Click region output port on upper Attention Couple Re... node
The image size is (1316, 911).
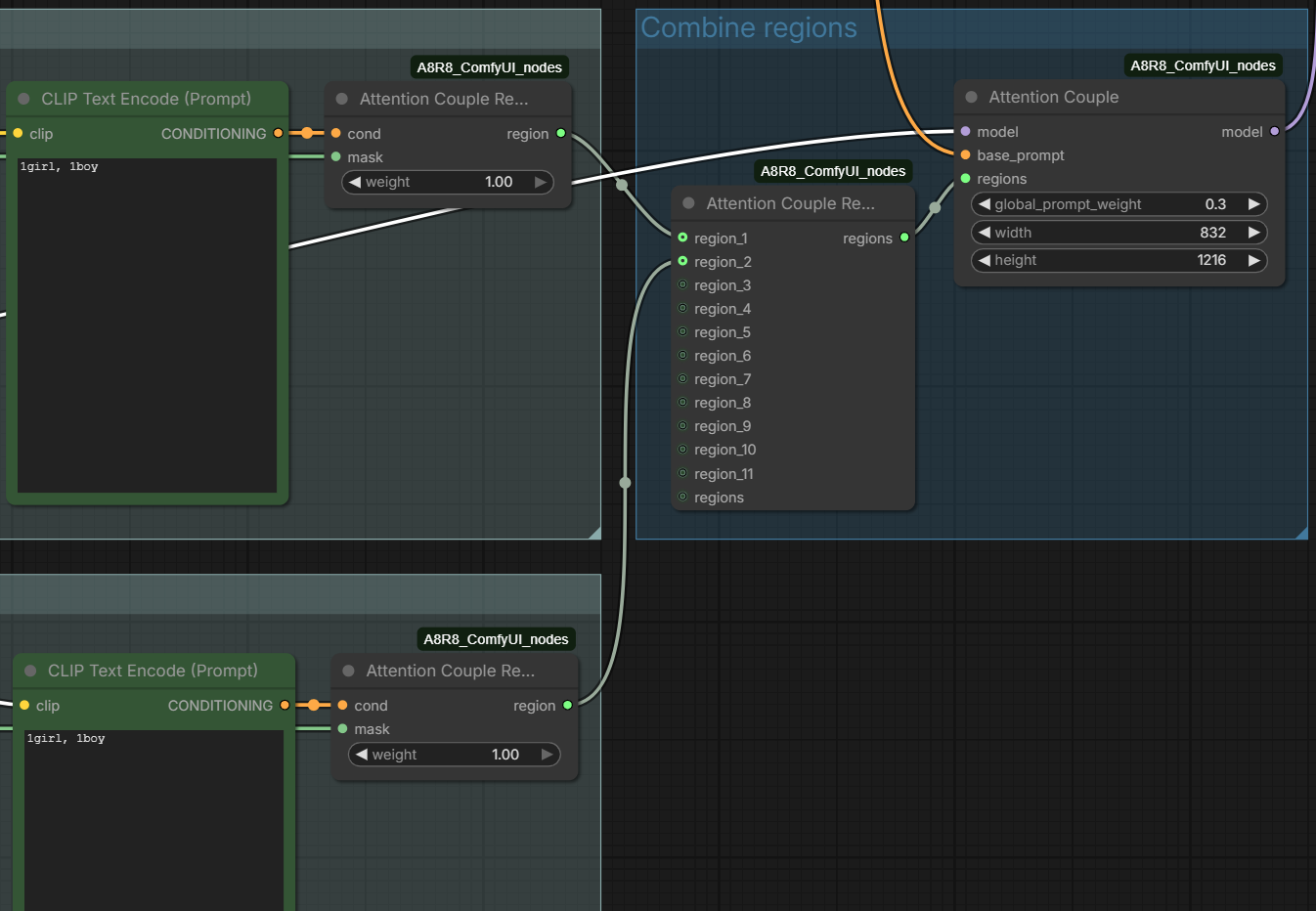click(x=560, y=133)
